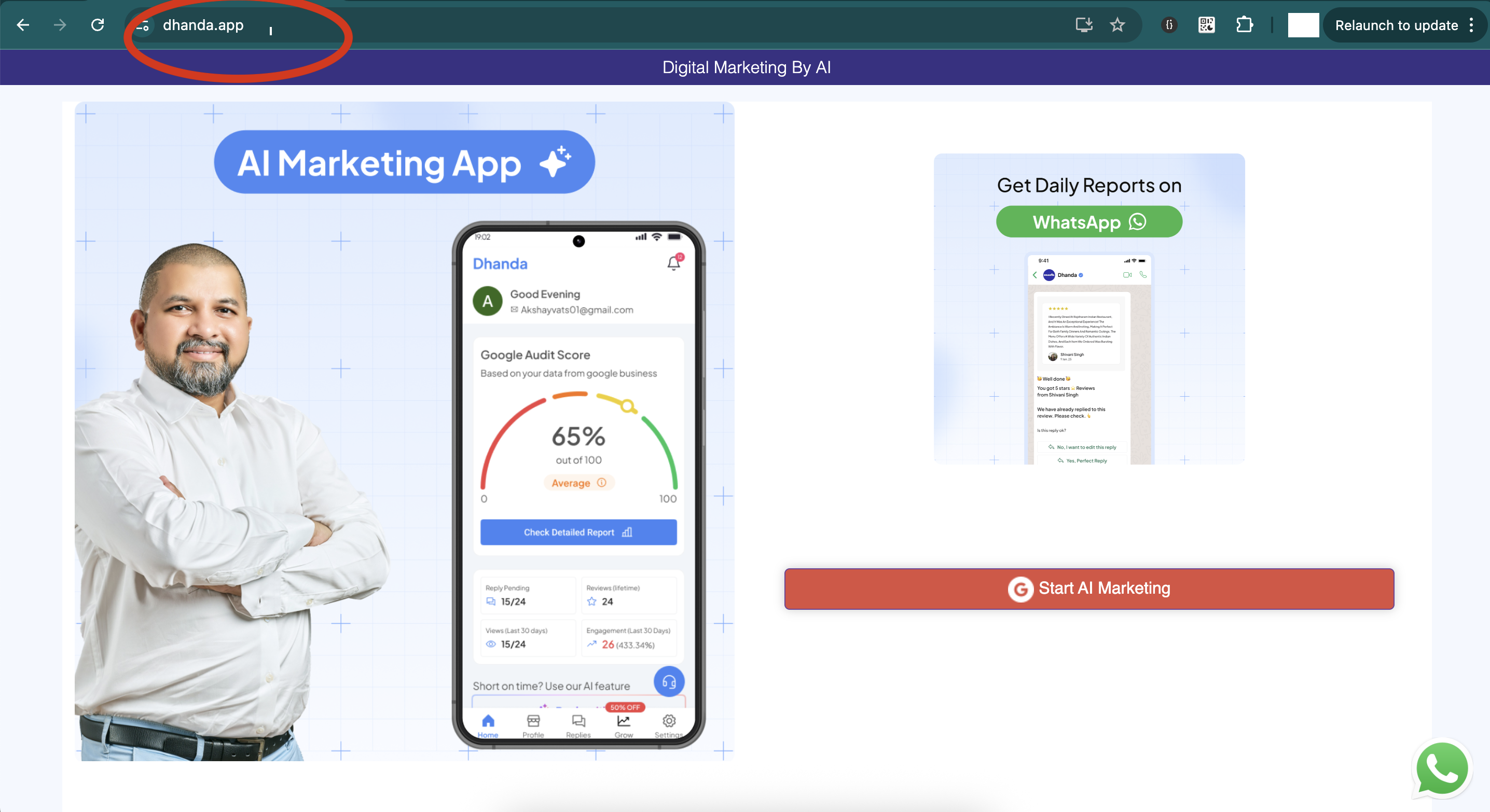This screenshot has width=1490, height=812.
Task: Click Relaunch to update
Action: click(1396, 25)
